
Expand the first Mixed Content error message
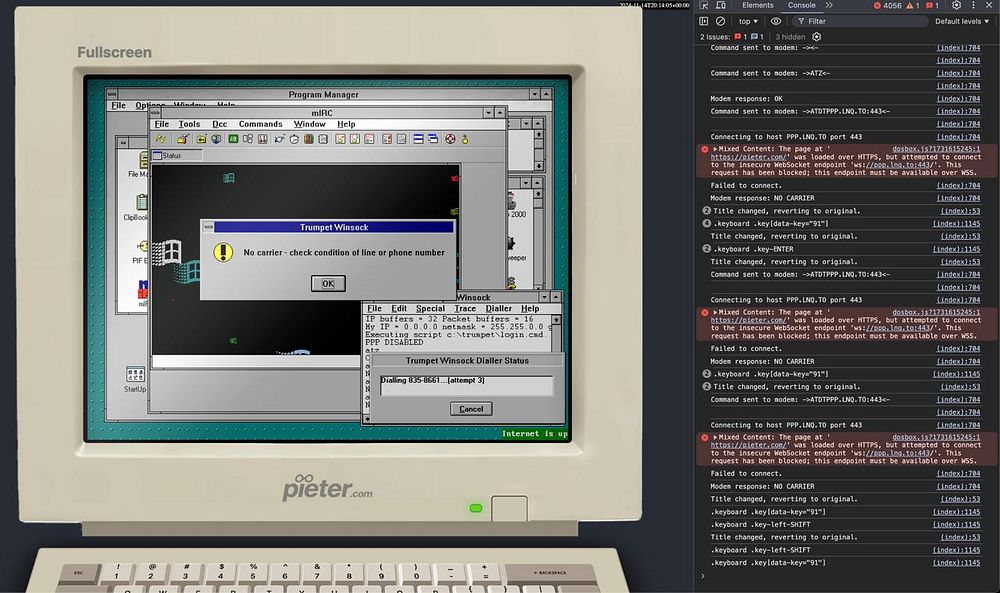(x=716, y=148)
